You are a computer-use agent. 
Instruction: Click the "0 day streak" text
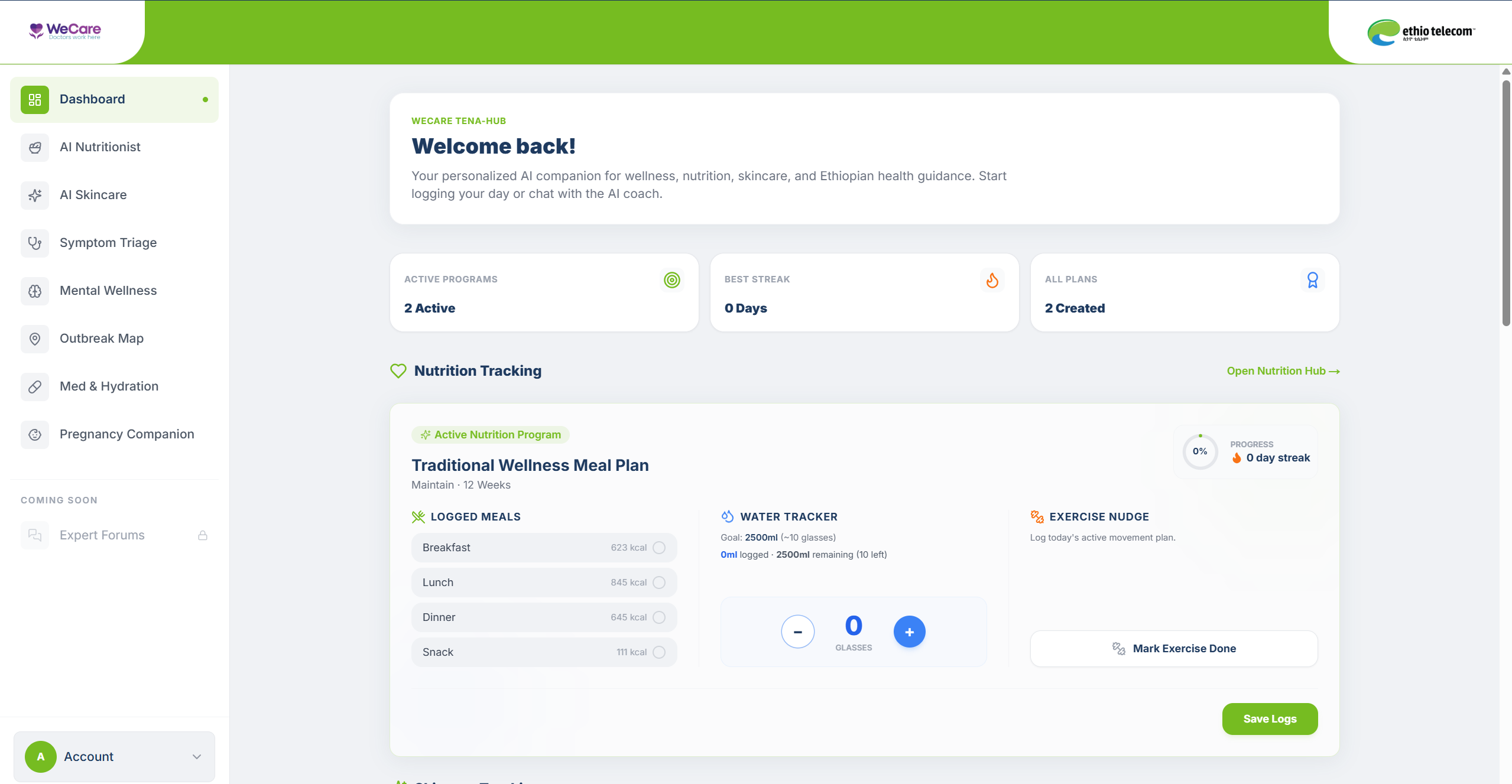[x=1278, y=458]
